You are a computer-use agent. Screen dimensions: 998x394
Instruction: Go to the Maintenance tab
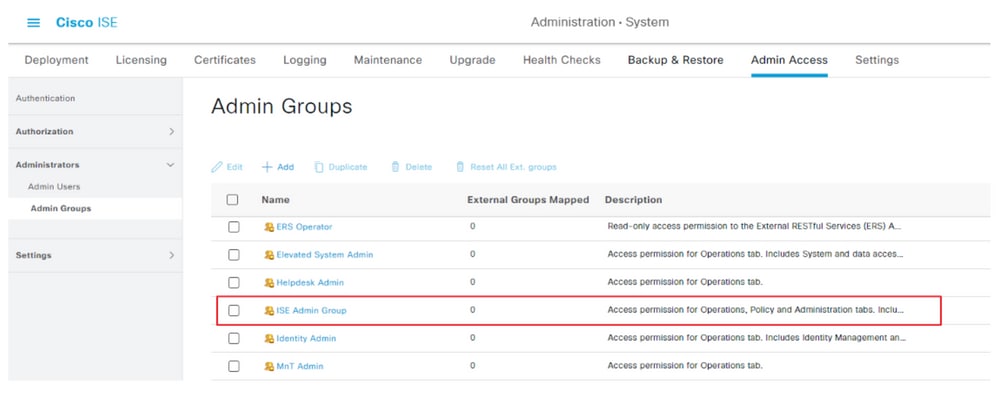pyautogui.click(x=388, y=60)
